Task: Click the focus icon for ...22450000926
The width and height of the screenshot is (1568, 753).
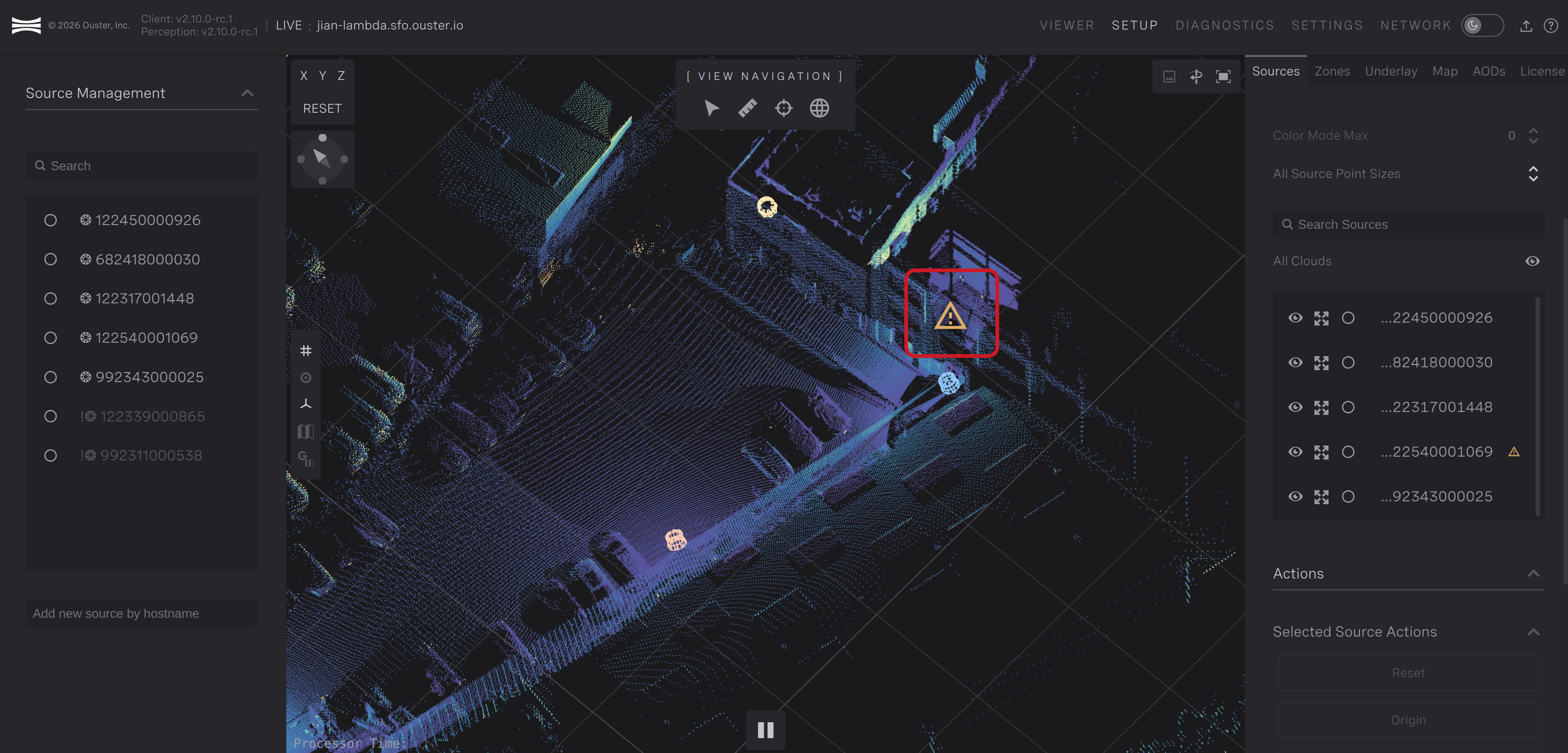Action: (x=1322, y=318)
